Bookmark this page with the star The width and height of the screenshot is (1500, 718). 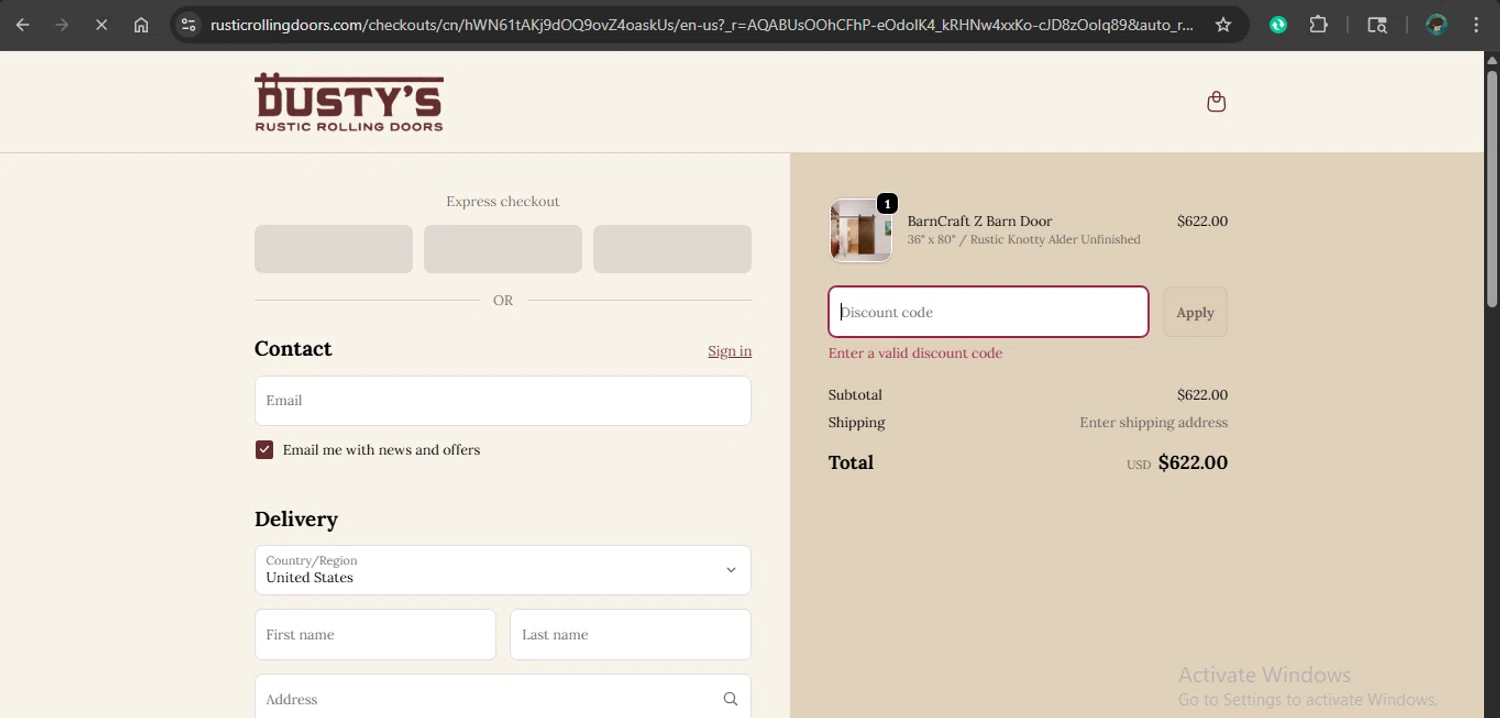coord(1223,25)
